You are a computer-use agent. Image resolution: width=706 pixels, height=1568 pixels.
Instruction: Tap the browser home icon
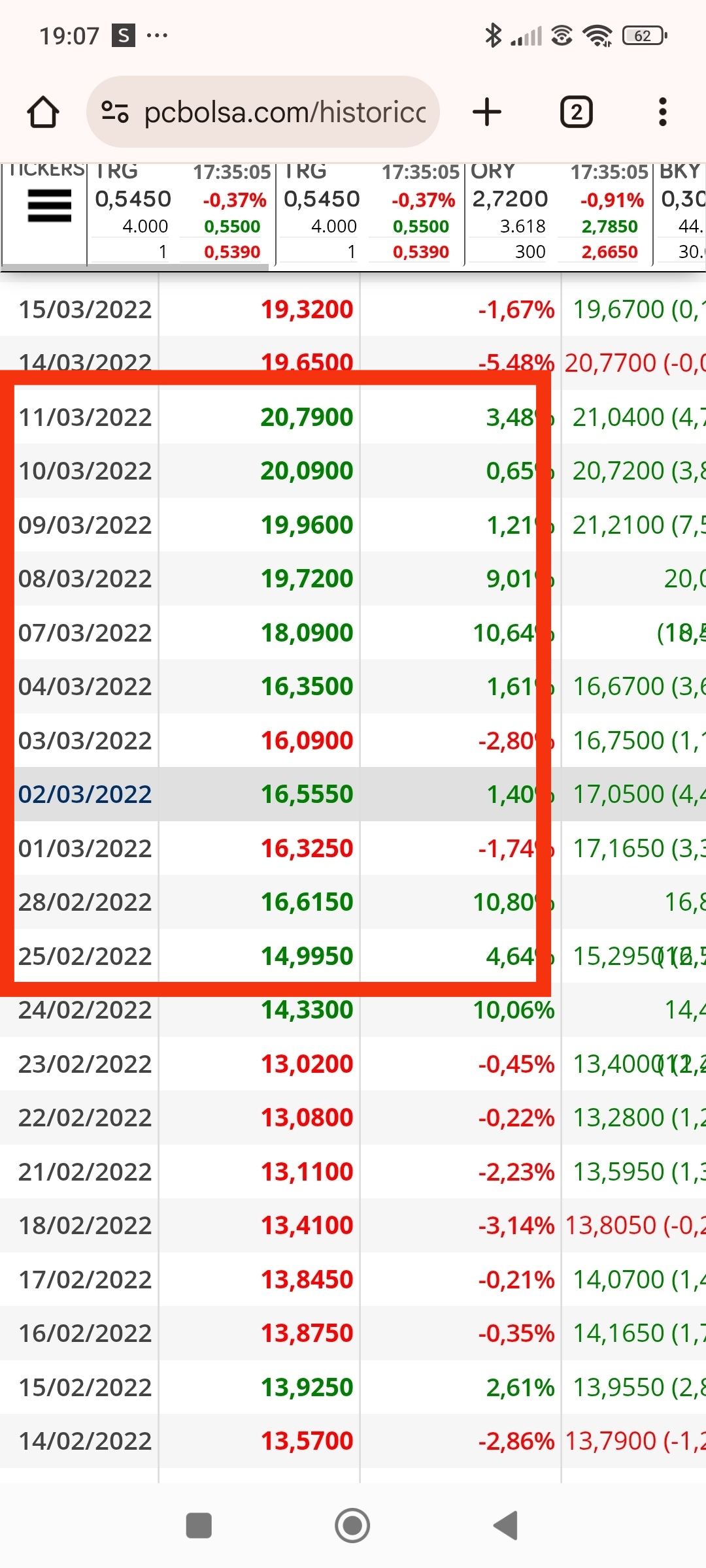tap(43, 112)
